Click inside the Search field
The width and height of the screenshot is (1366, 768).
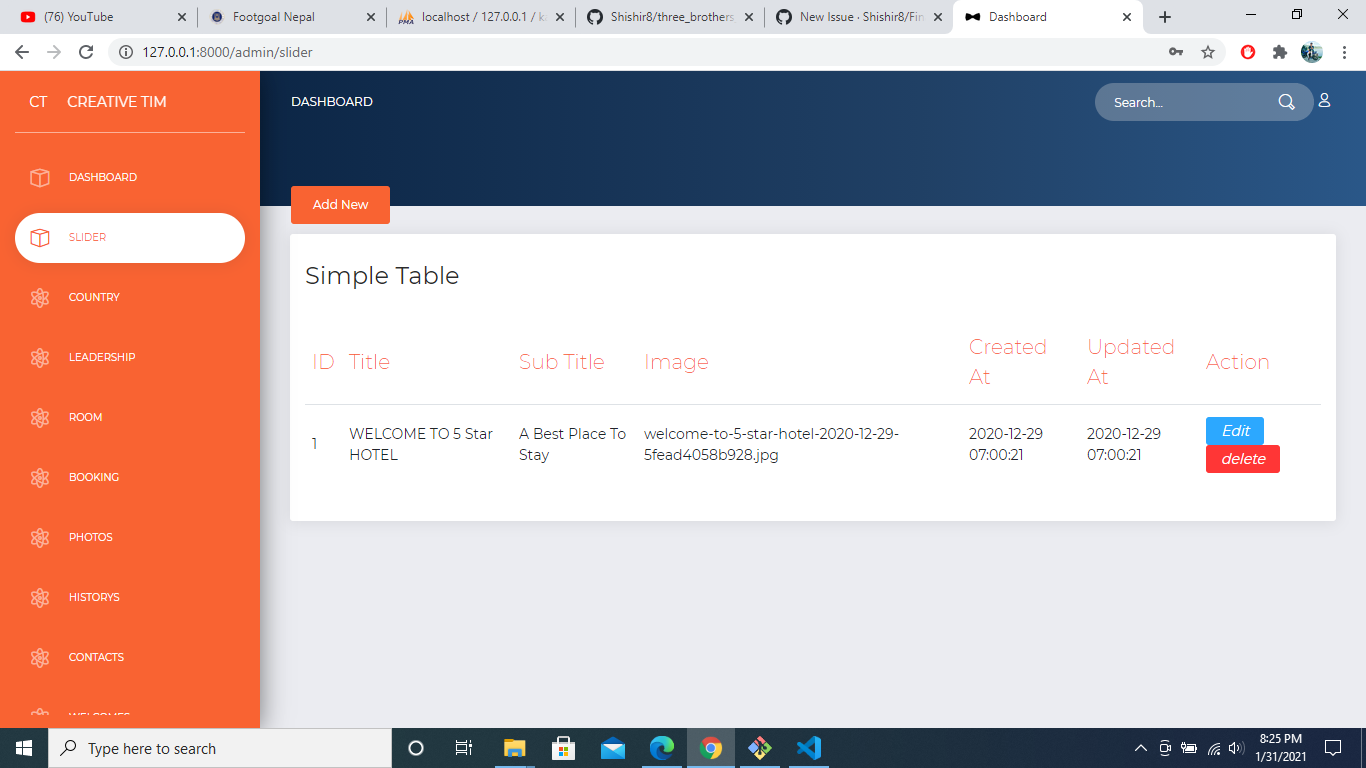click(x=1180, y=102)
